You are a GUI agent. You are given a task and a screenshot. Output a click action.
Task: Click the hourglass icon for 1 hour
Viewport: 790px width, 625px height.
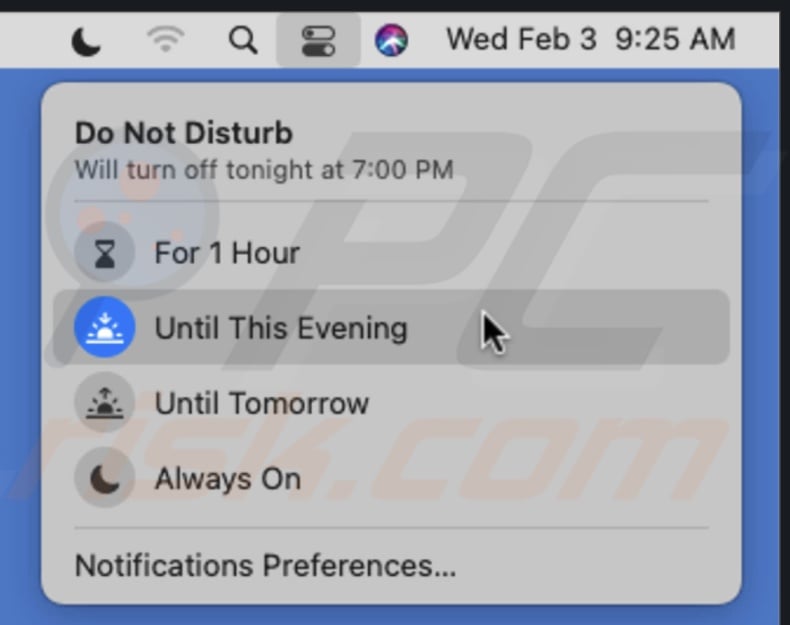click(105, 252)
